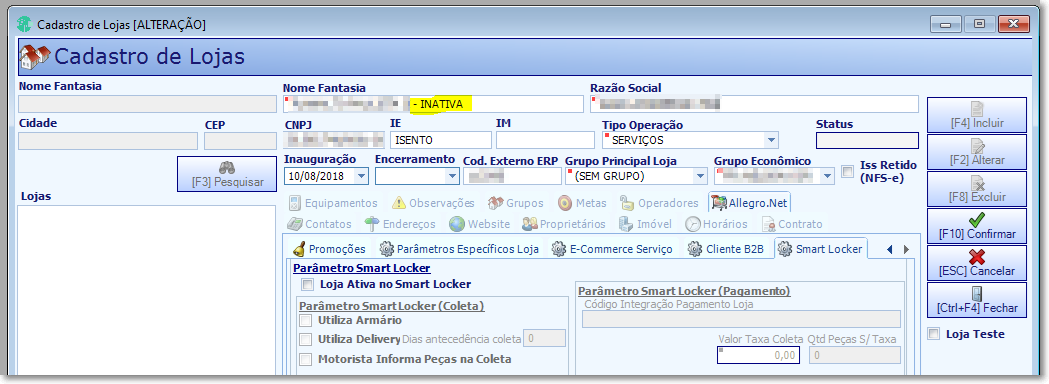The width and height of the screenshot is (1049, 384).
Task: Click the broom icon next to Promoções
Action: 300,249
